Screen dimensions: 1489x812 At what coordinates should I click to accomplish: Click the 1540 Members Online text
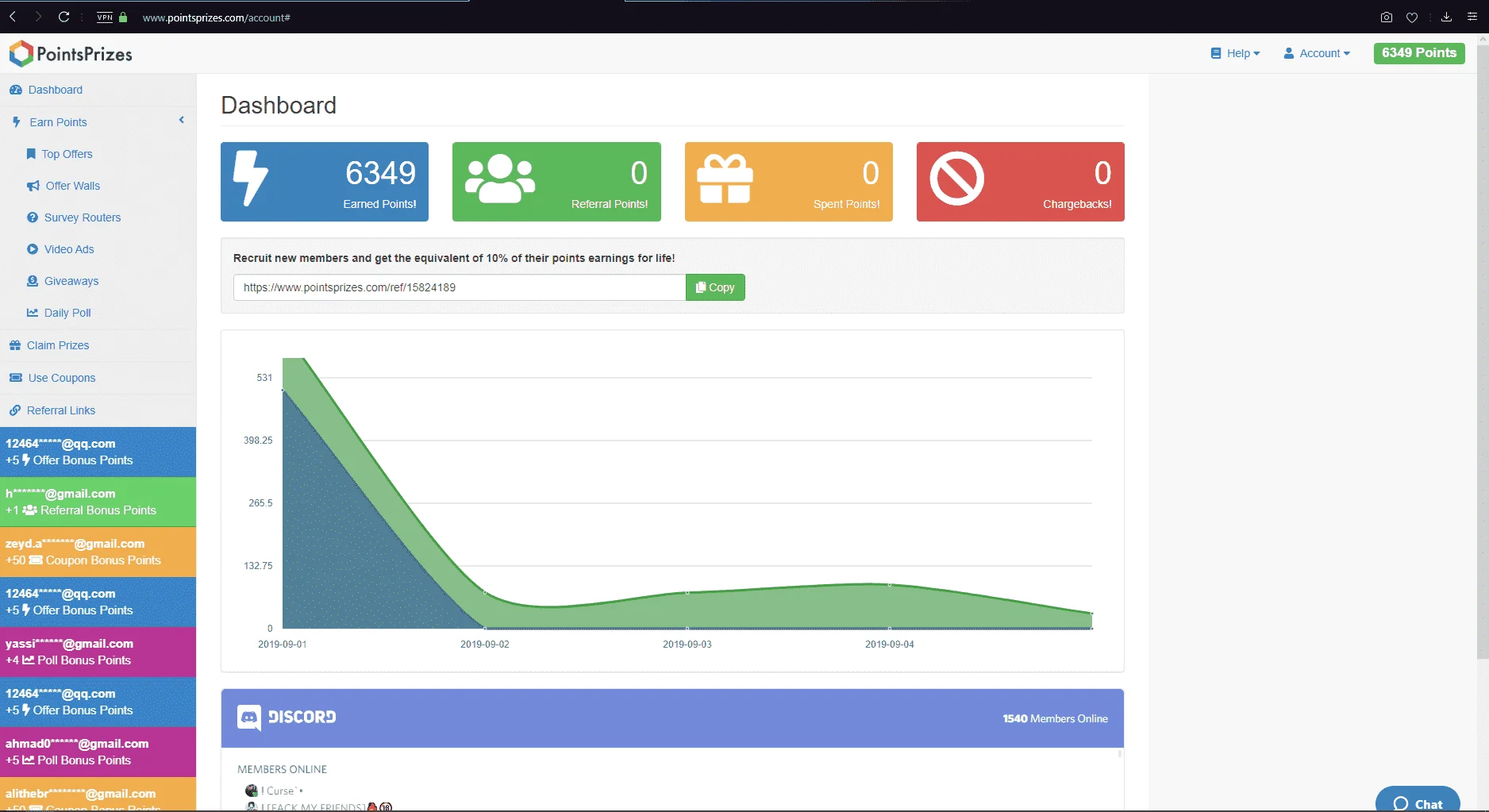point(1055,718)
